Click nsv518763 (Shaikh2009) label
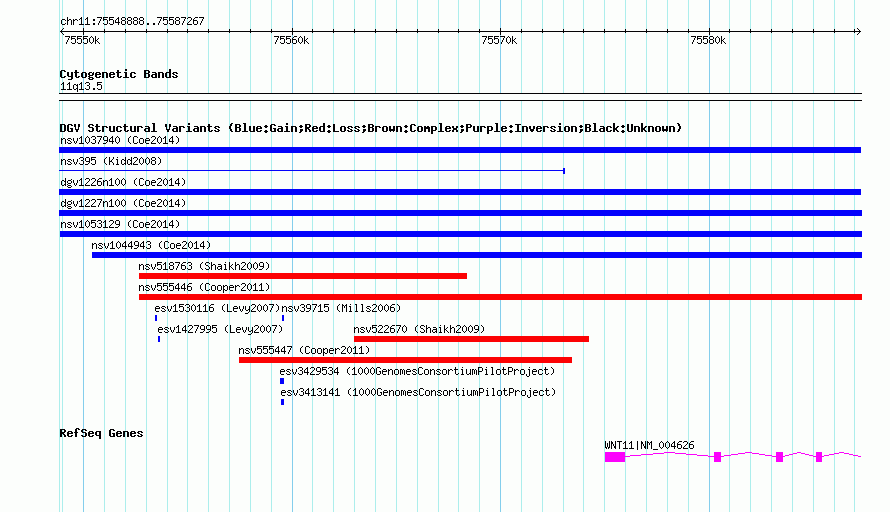The width and height of the screenshot is (890, 512). pos(204,266)
